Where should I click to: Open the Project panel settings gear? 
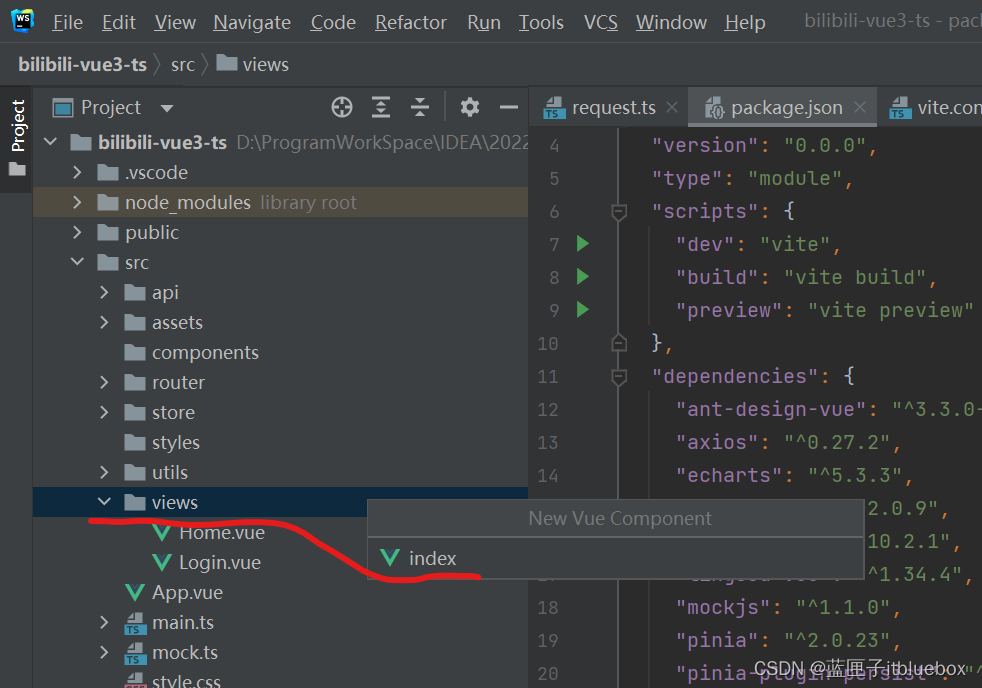coord(470,107)
